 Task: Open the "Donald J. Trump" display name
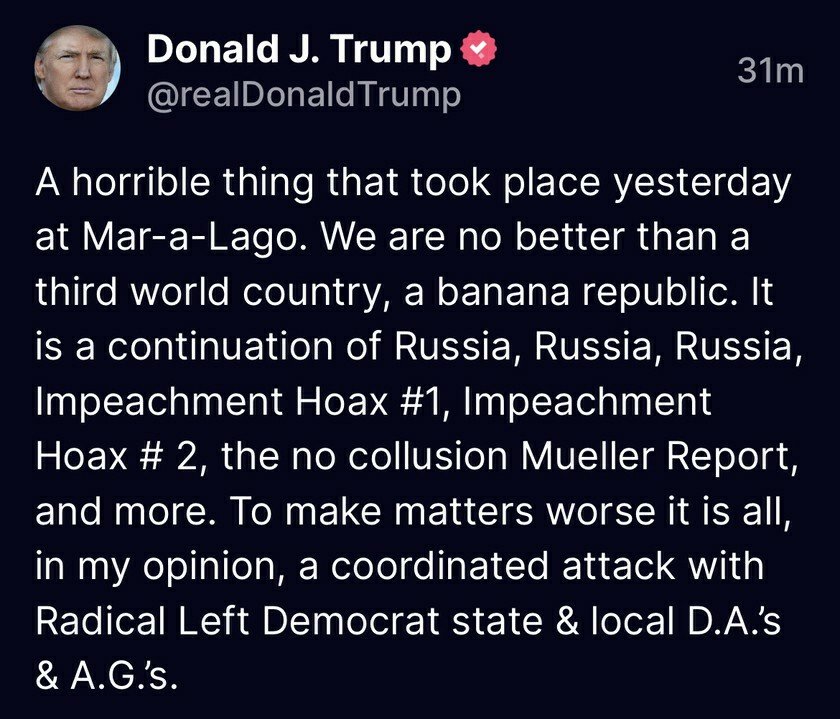tap(300, 50)
